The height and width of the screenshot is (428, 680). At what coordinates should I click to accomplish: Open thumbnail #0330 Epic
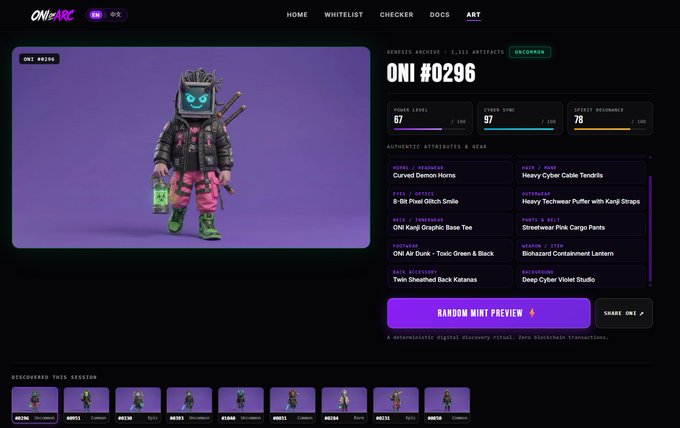[x=138, y=405]
